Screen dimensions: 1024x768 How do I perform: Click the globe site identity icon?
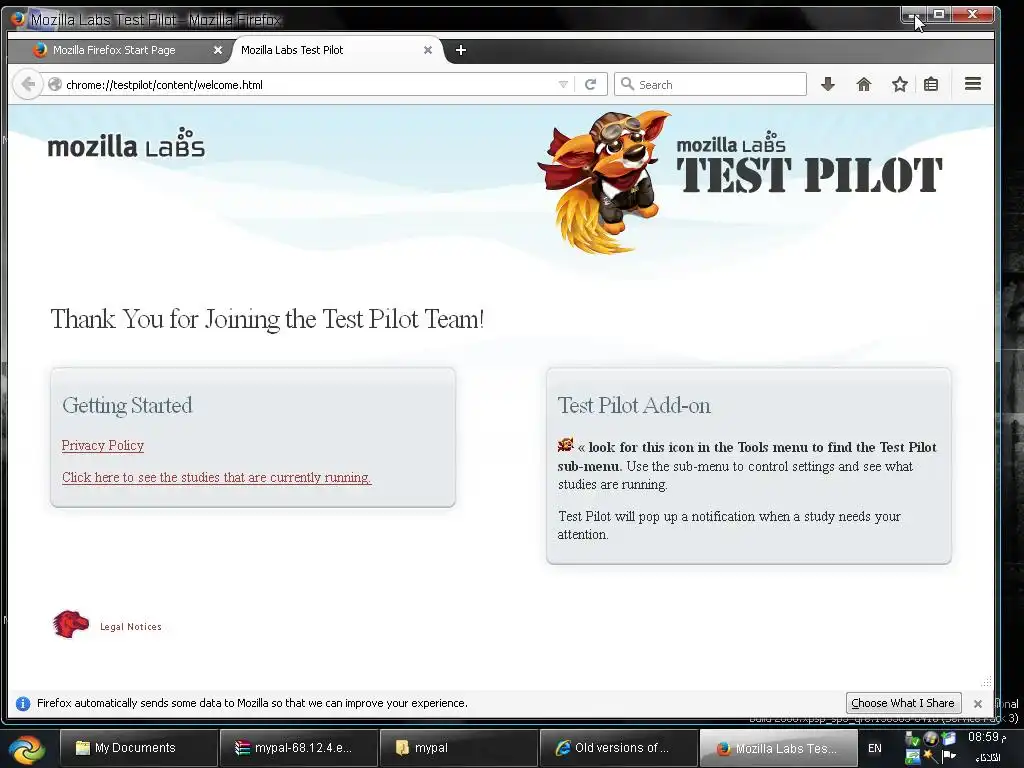(55, 84)
